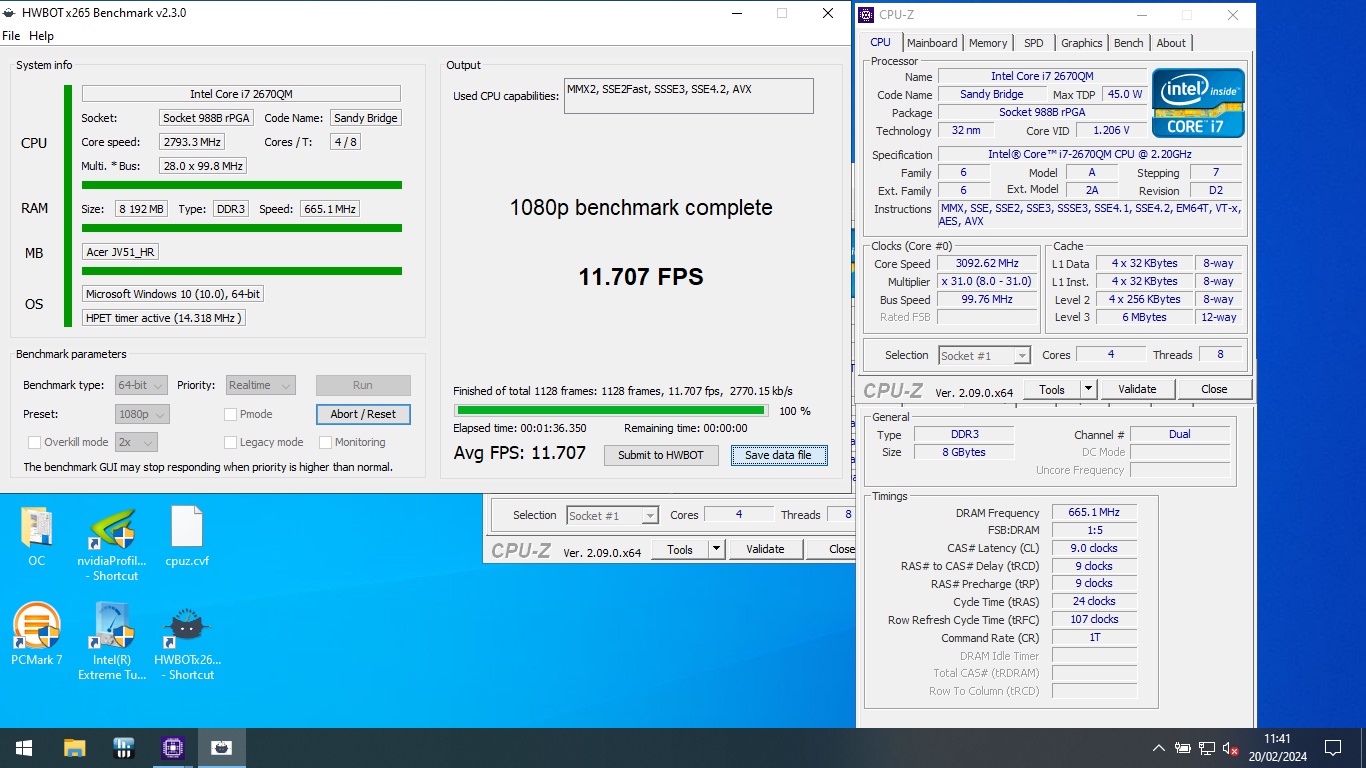Click the Tools button in front CPU-Z

coord(1052,389)
